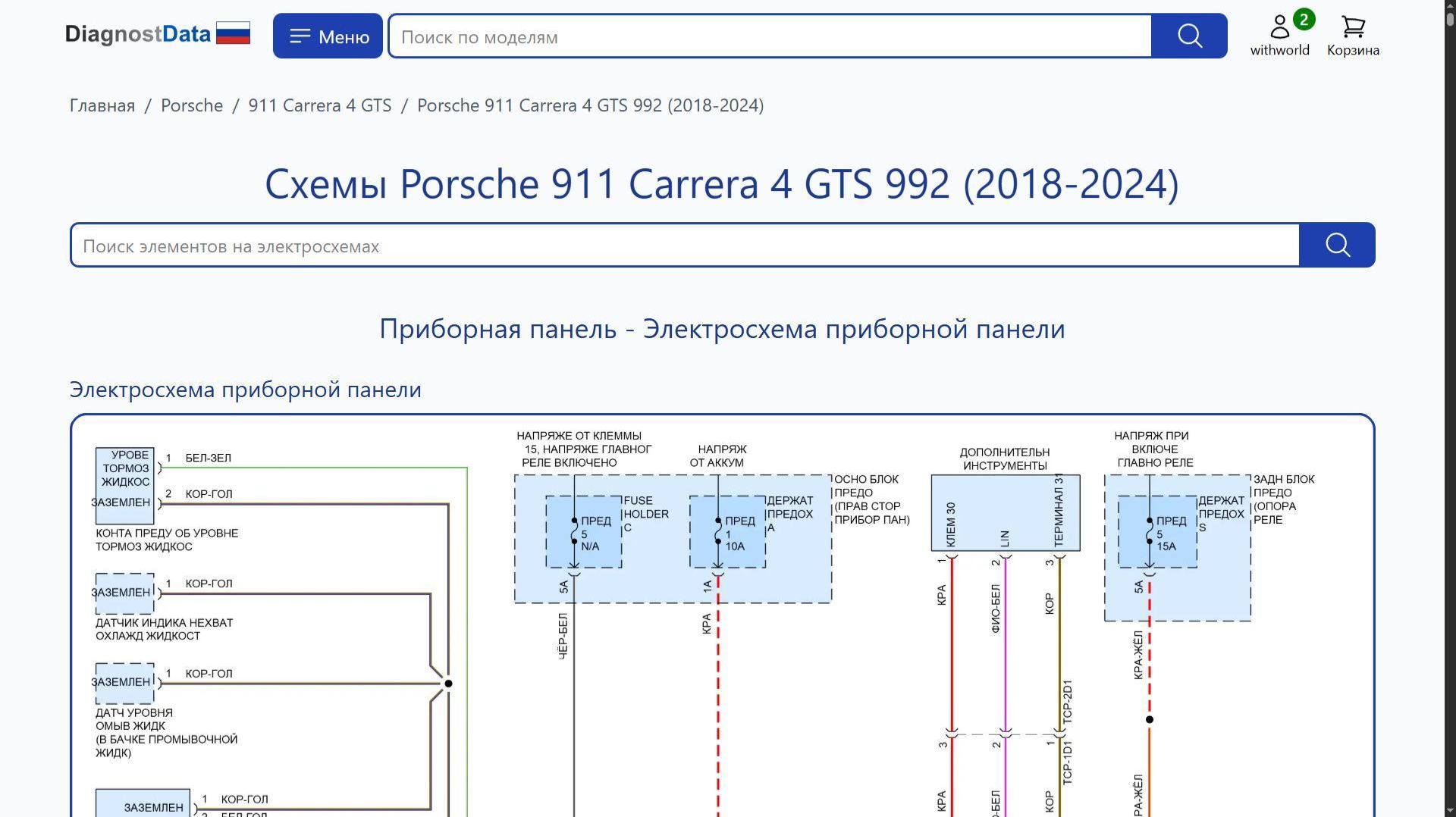Go to Главная breadcrumb link
Viewport: 1456px width, 817px height.
102,105
